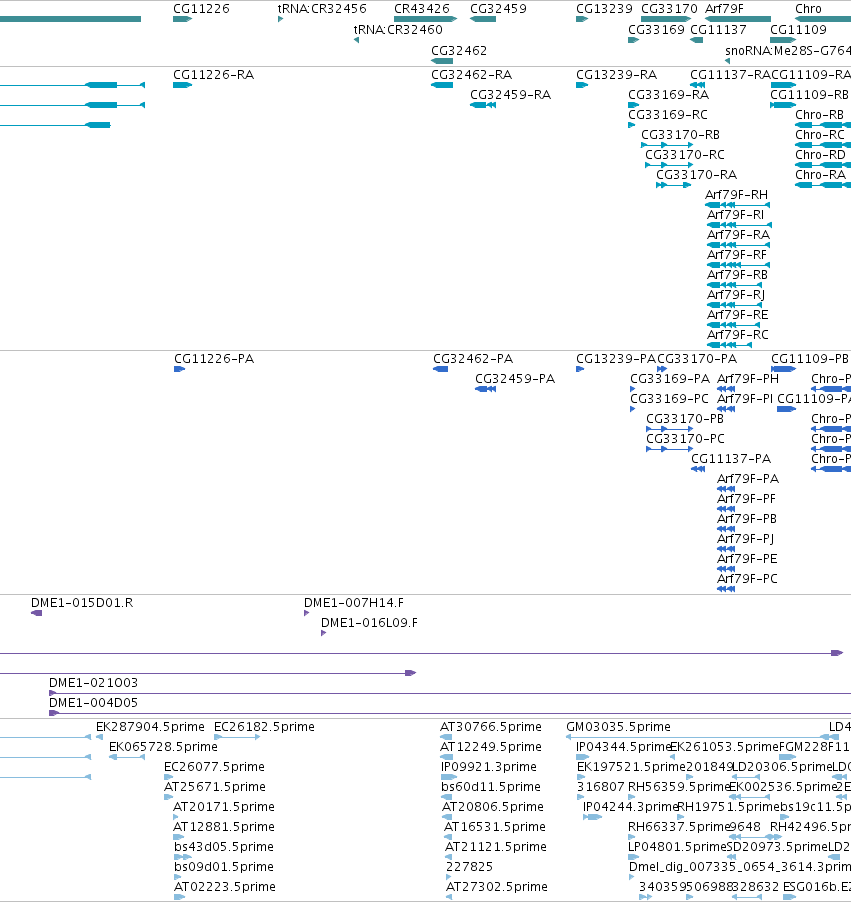The height and width of the screenshot is (902, 851).
Task: Click the bs43d05.5prime EST label
Action: (x=224, y=847)
